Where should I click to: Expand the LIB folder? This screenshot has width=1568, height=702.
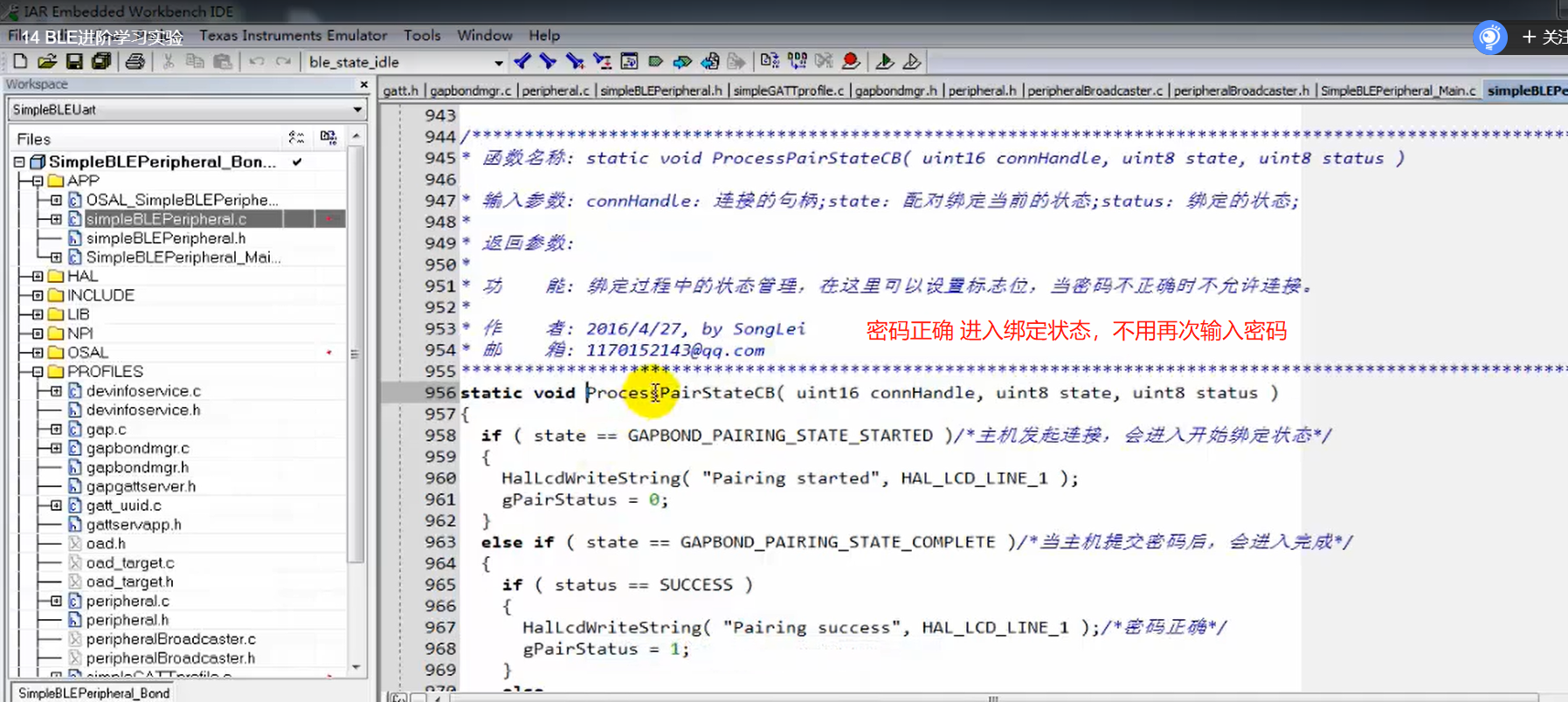point(38,314)
